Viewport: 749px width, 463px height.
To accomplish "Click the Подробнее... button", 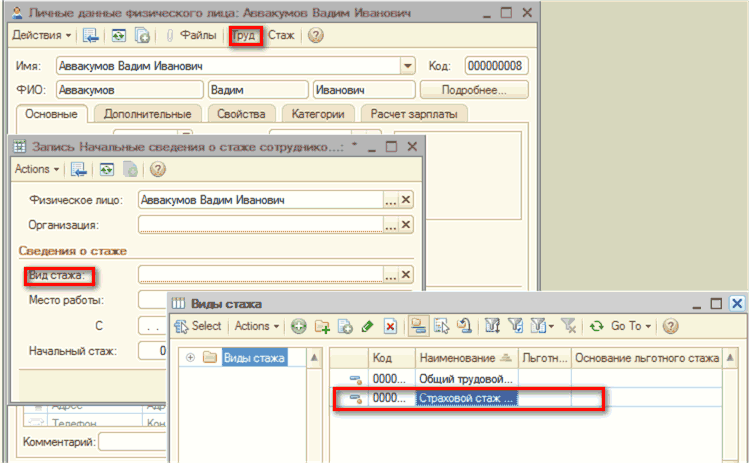I will 475,90.
